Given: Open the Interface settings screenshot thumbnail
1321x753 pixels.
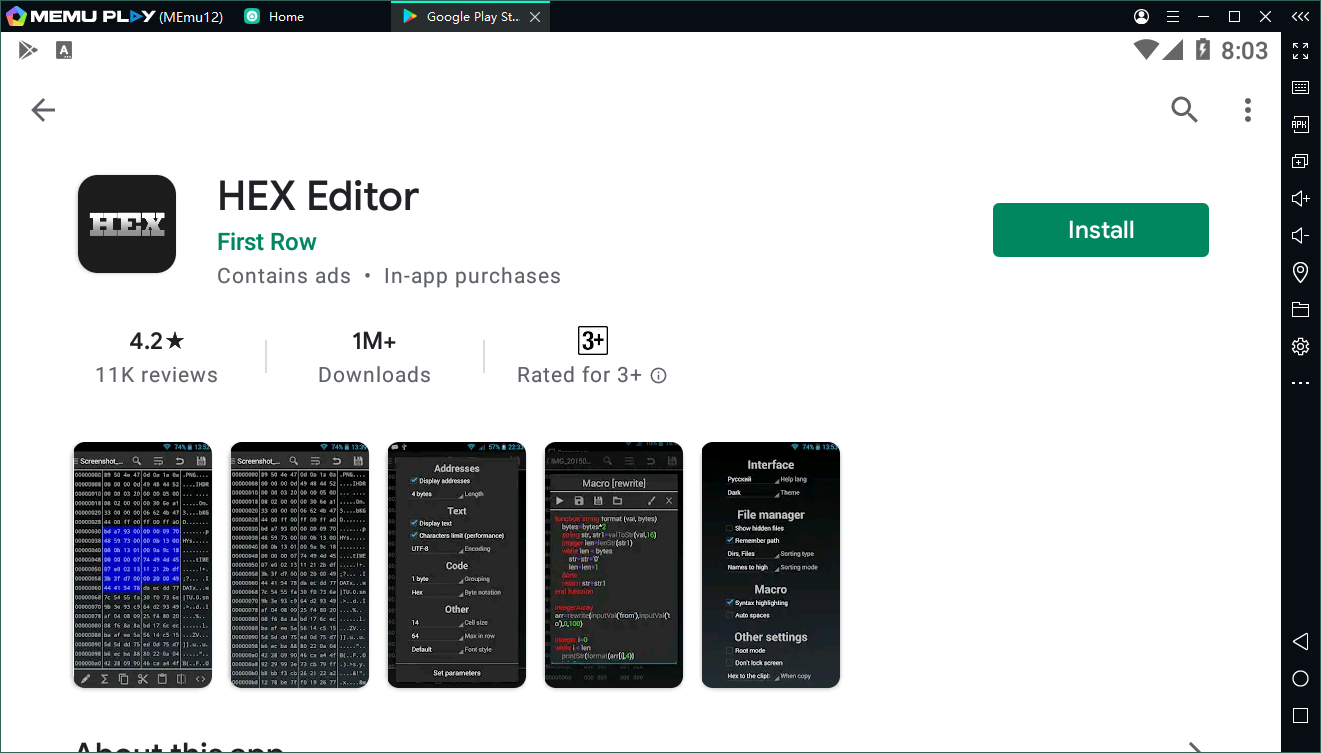Looking at the screenshot, I should 770,565.
